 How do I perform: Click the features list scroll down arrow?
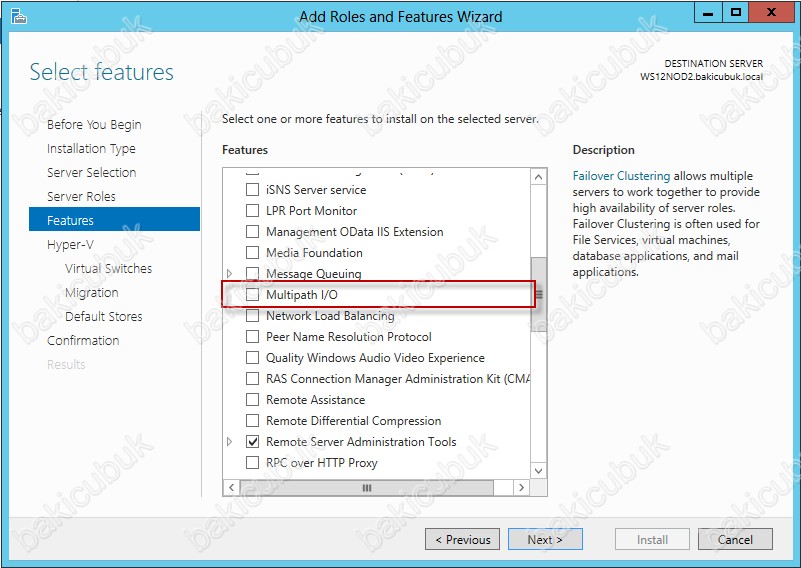click(538, 470)
